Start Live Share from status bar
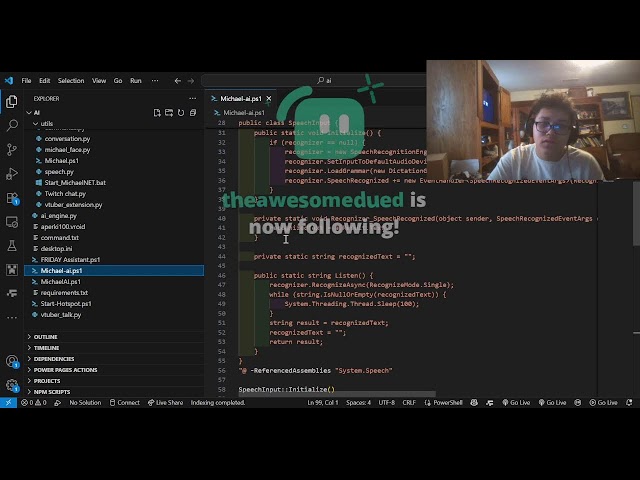640x480 pixels. (166, 402)
